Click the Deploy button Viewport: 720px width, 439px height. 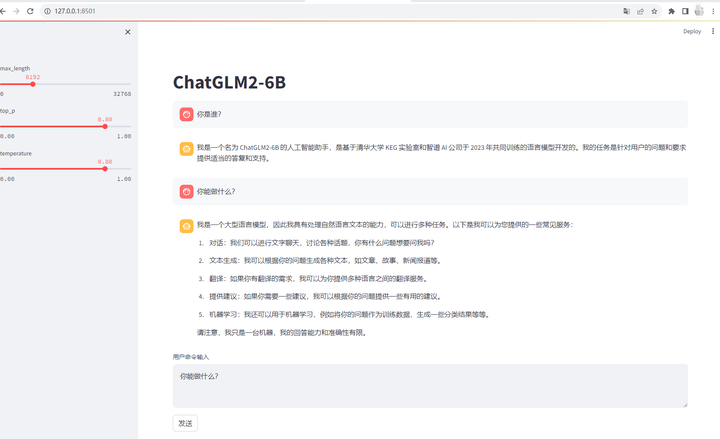click(x=692, y=31)
